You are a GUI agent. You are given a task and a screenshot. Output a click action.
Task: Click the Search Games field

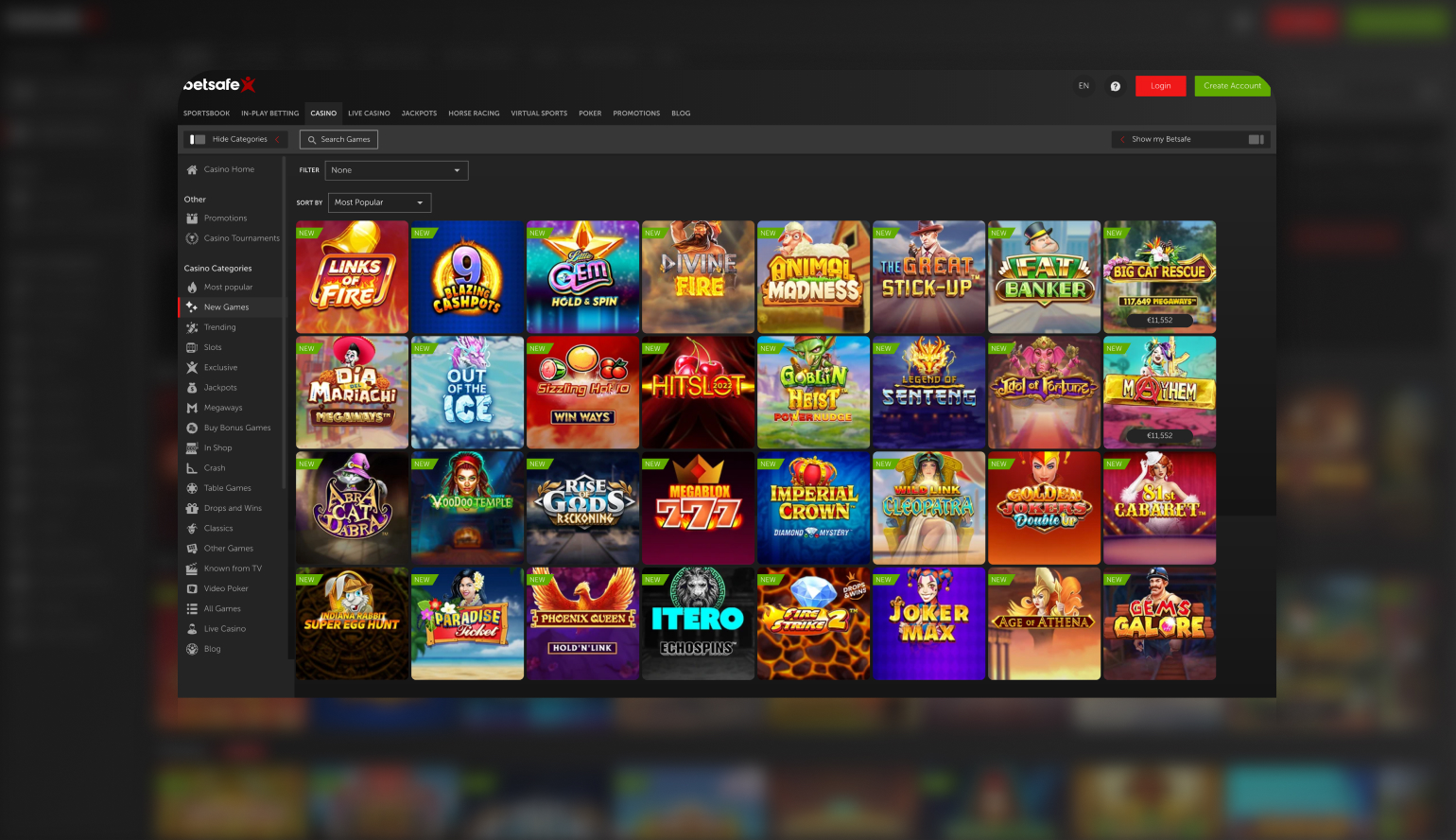tap(338, 139)
